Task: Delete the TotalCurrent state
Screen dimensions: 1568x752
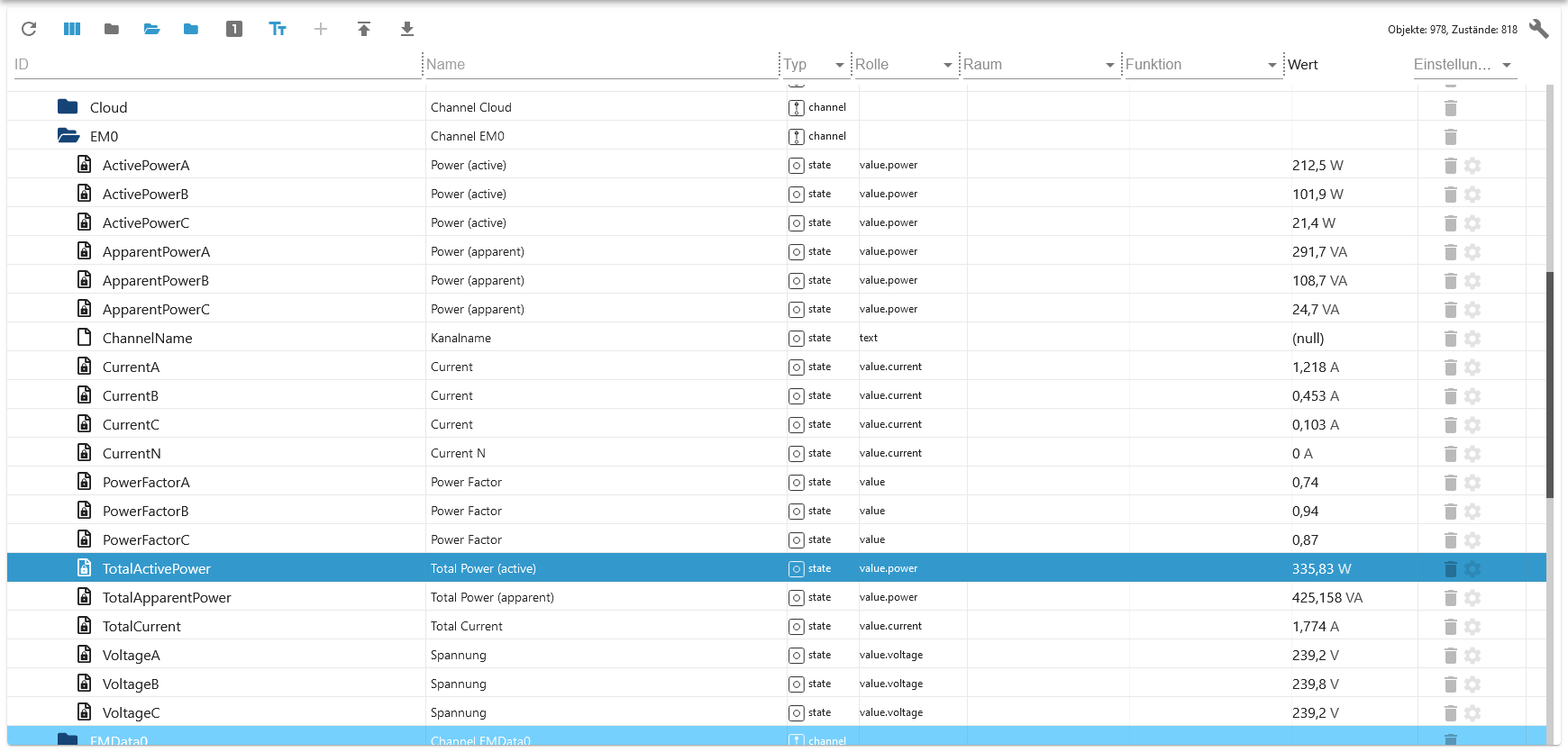Action: (x=1451, y=627)
